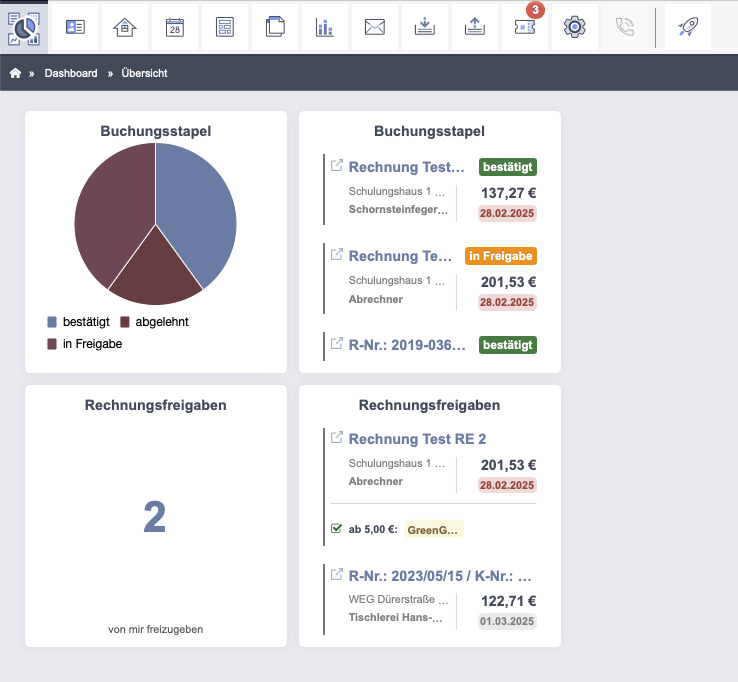Screen dimensions: 738x682
Task: Open the upload outbox icon
Action: pos(474,27)
